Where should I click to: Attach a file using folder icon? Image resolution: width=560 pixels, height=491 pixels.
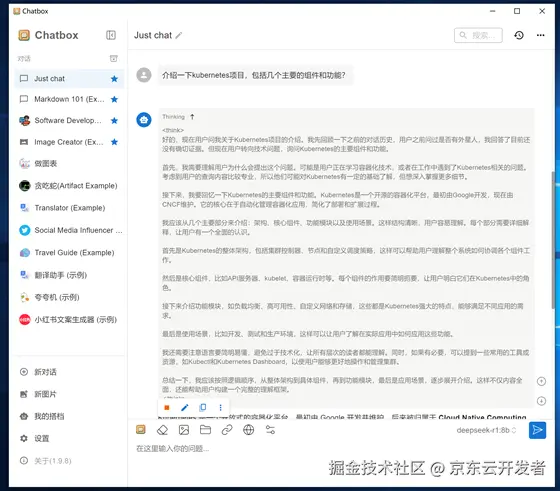(x=205, y=430)
